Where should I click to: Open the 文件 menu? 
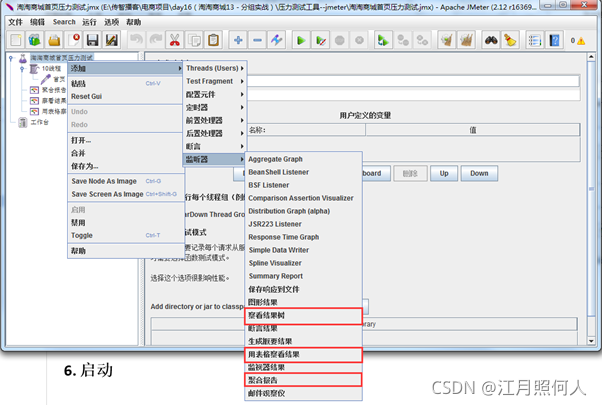point(15,22)
